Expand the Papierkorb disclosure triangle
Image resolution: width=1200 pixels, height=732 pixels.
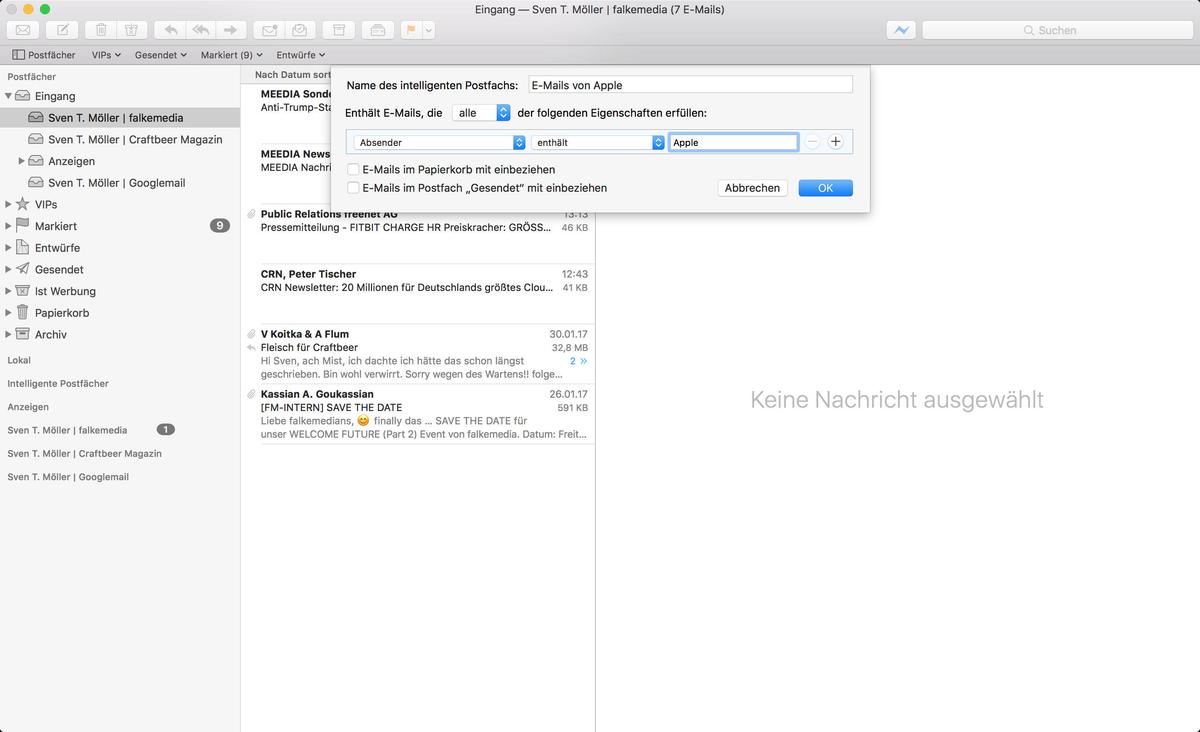[x=9, y=313]
